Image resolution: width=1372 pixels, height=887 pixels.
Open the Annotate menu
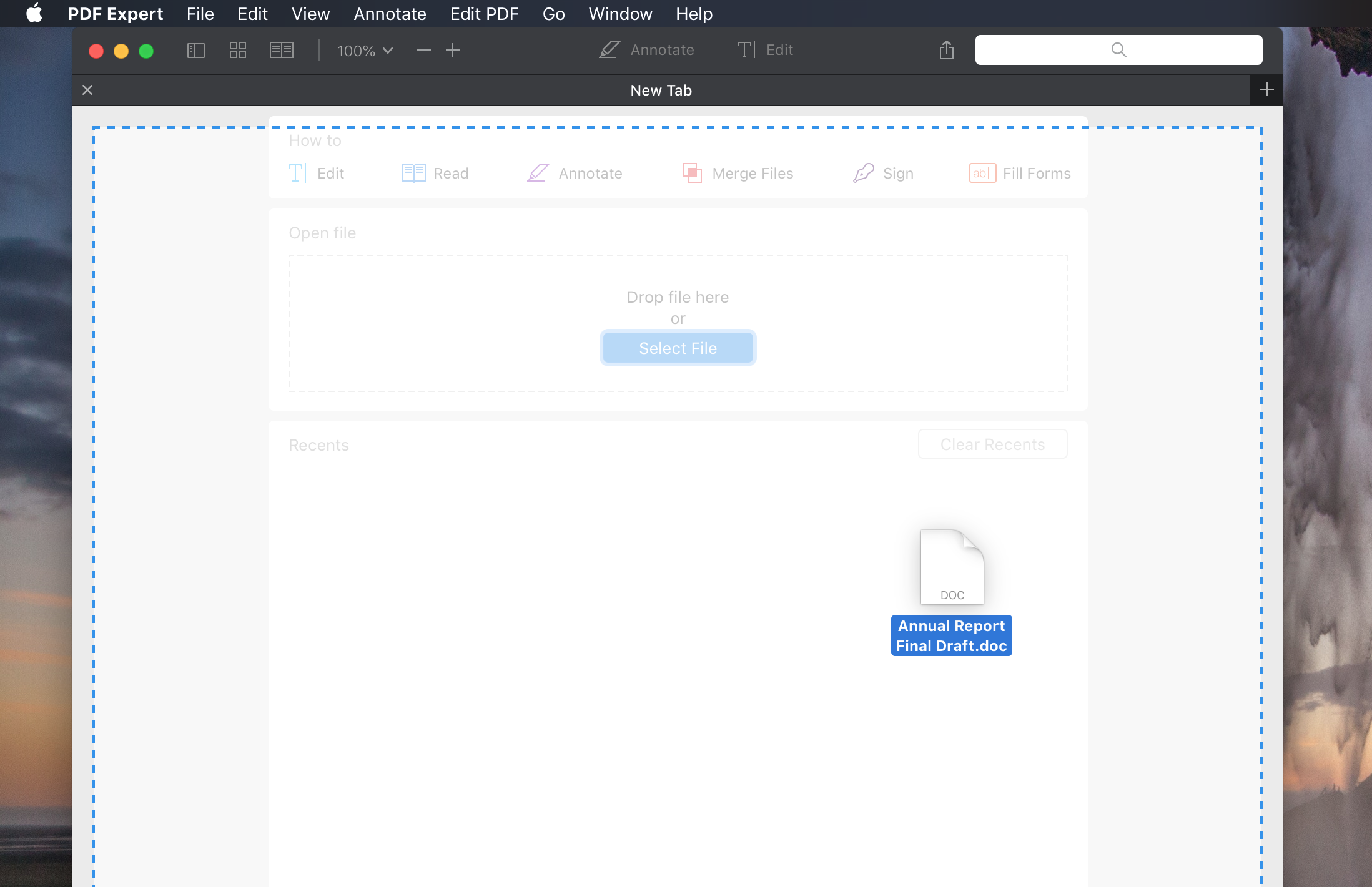pos(389,14)
